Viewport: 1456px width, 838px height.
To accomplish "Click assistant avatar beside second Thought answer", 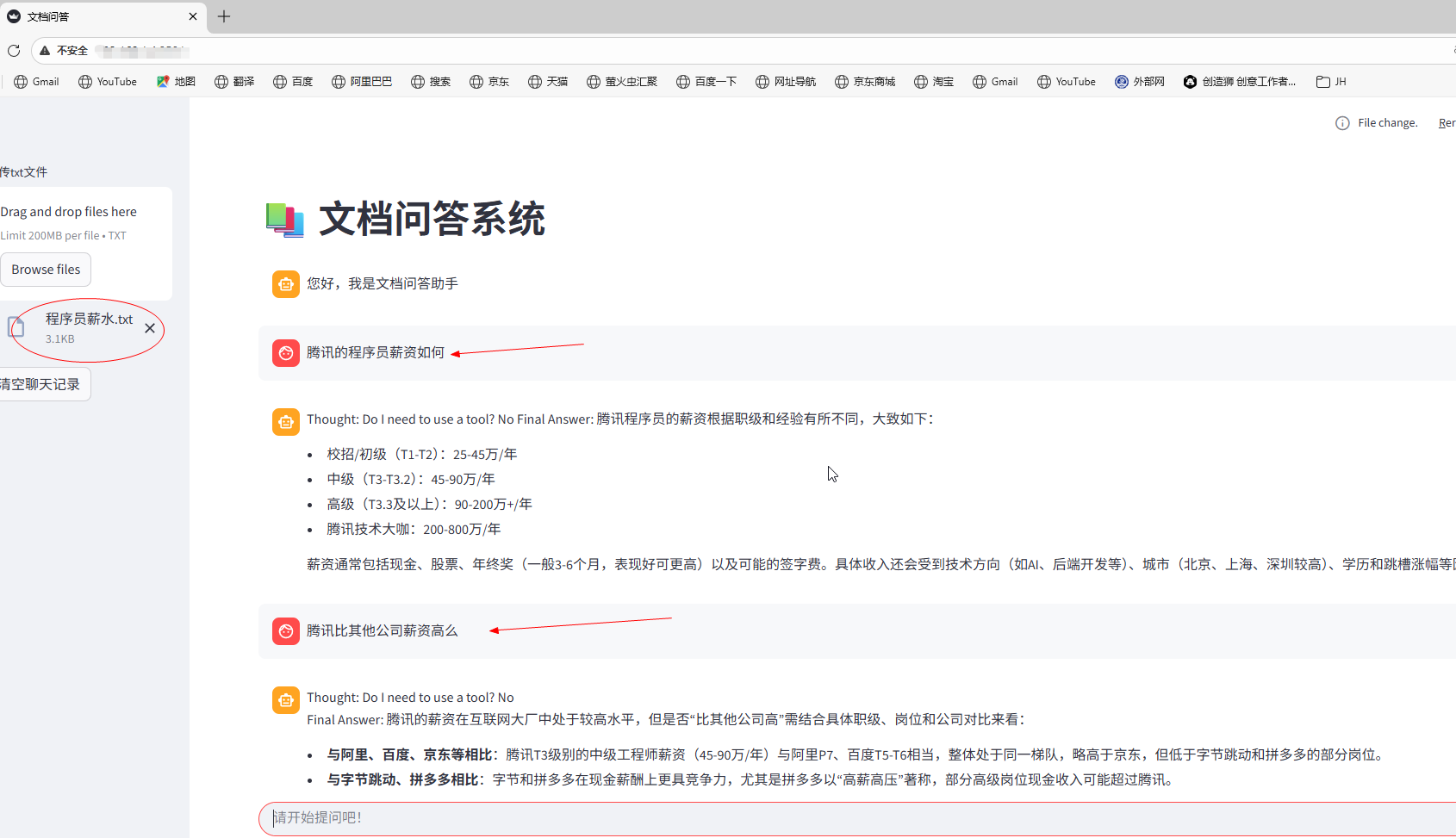I will [x=286, y=700].
